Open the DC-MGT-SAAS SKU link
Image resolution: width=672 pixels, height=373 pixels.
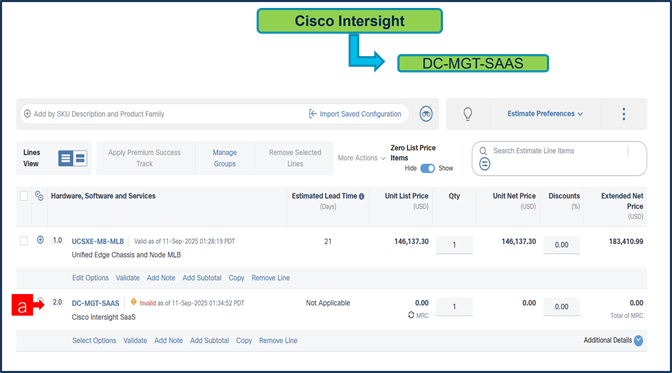click(95, 303)
